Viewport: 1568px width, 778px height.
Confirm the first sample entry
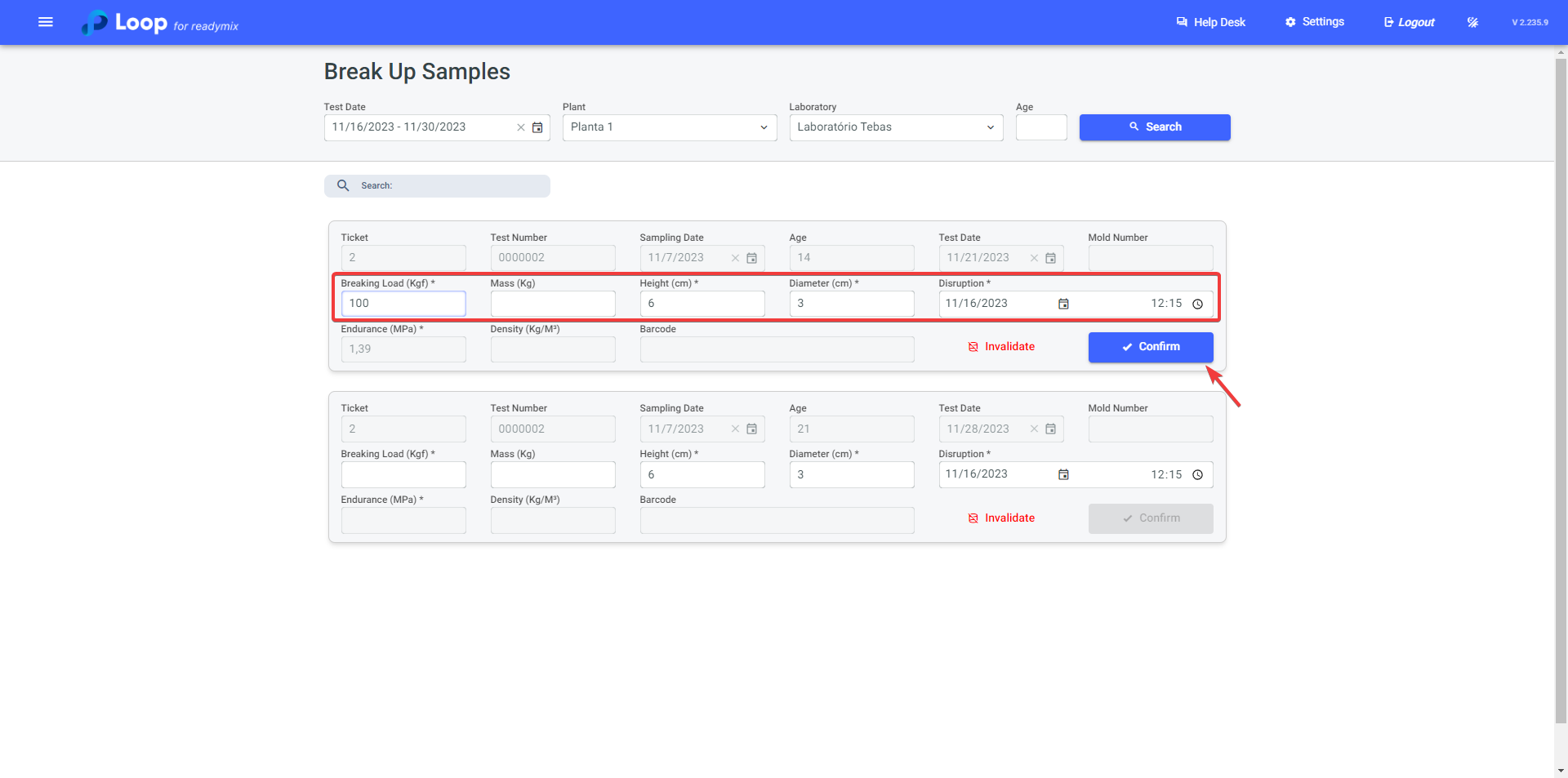[x=1150, y=347]
